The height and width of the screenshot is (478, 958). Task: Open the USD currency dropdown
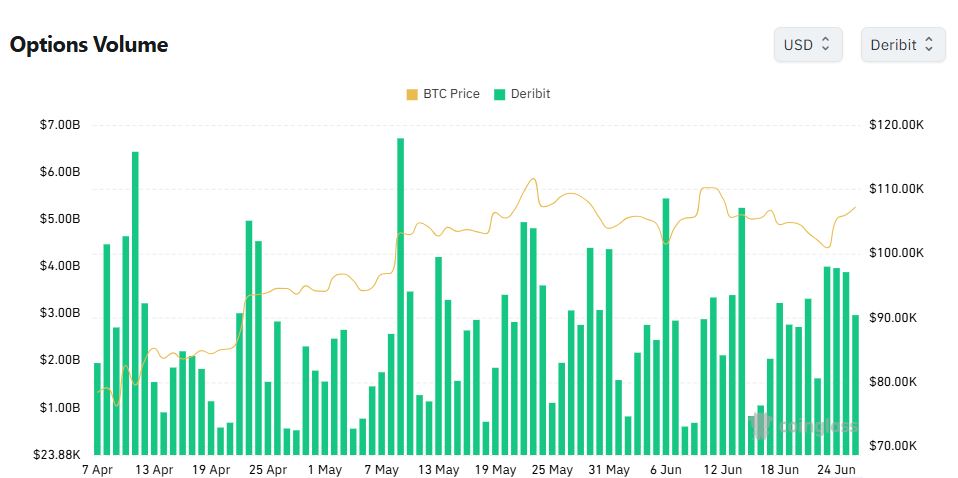(x=808, y=45)
